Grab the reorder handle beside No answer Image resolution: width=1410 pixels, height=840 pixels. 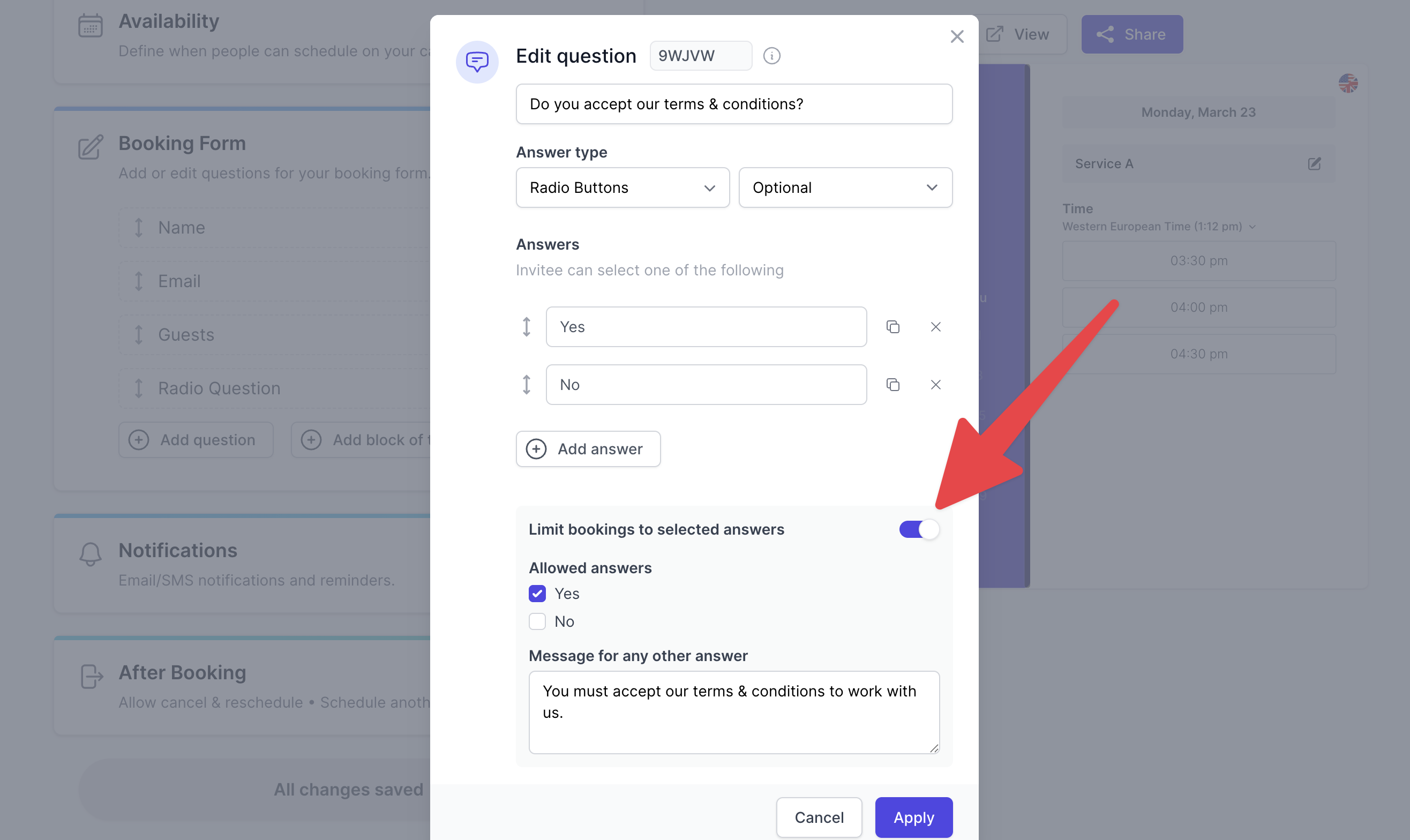click(527, 384)
